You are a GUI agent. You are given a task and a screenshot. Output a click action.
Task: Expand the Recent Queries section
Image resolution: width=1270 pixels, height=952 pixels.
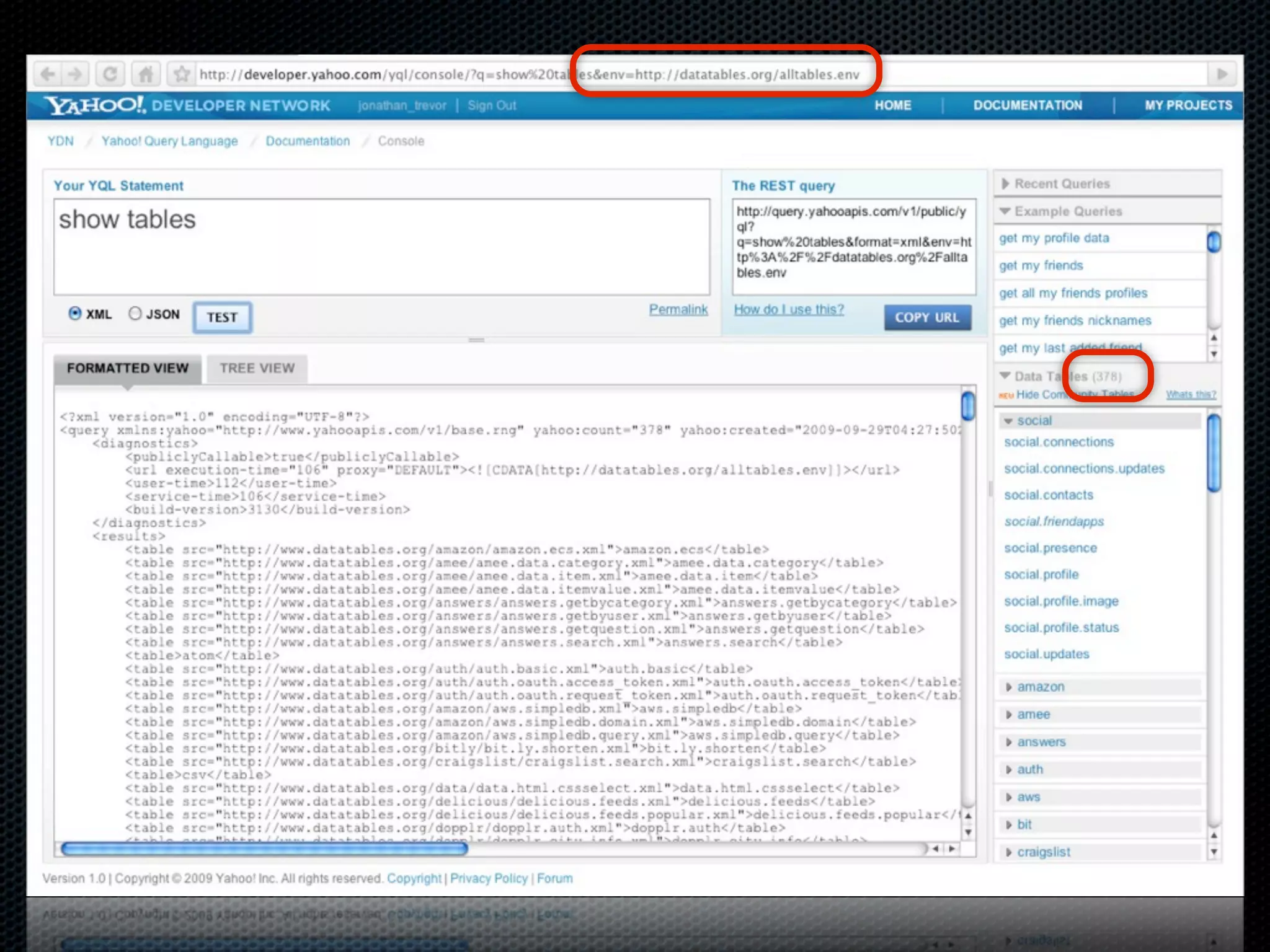[x=1062, y=184]
